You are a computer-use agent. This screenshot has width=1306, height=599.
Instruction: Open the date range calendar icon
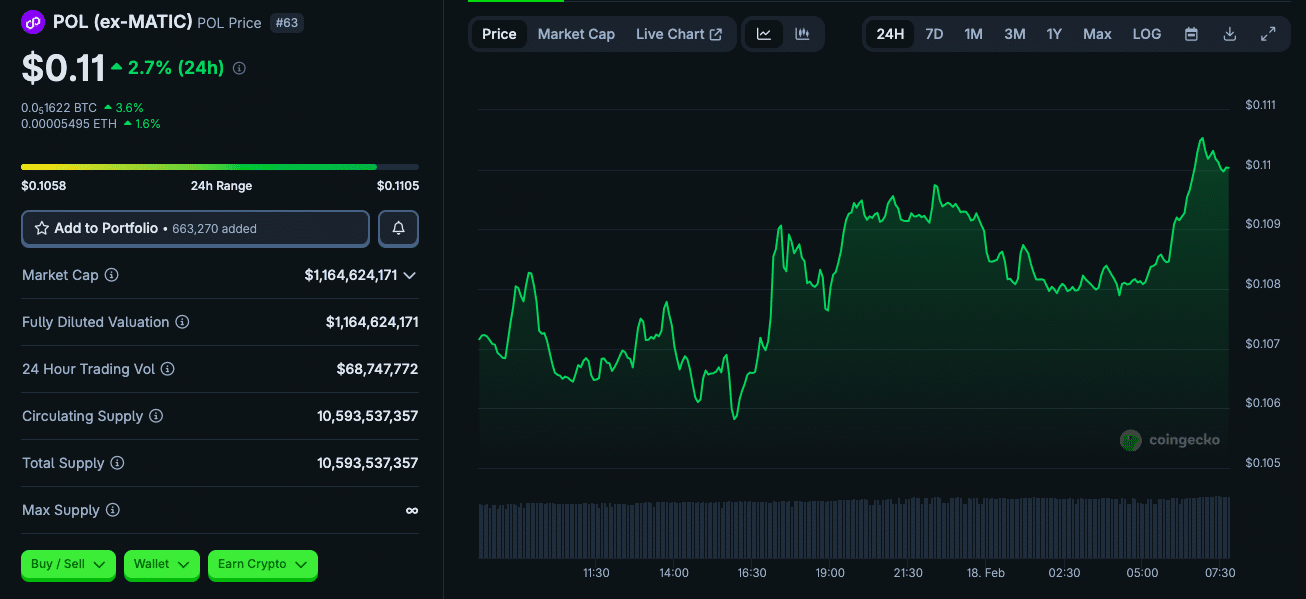tap(1190, 33)
